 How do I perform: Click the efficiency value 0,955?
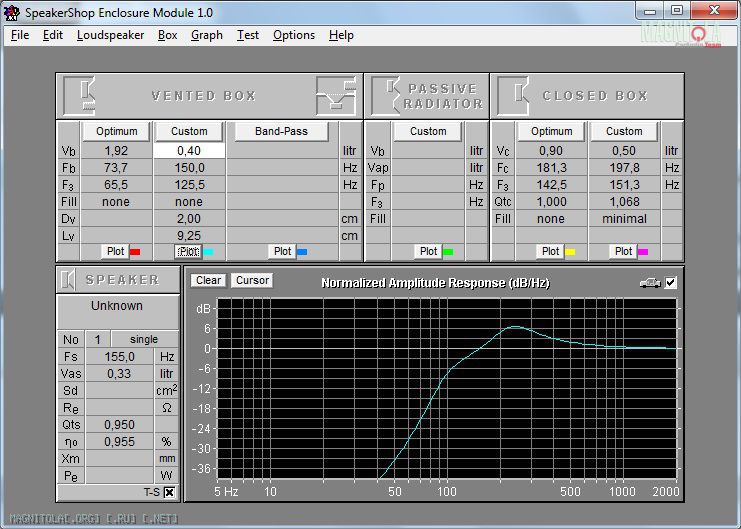tap(119, 442)
